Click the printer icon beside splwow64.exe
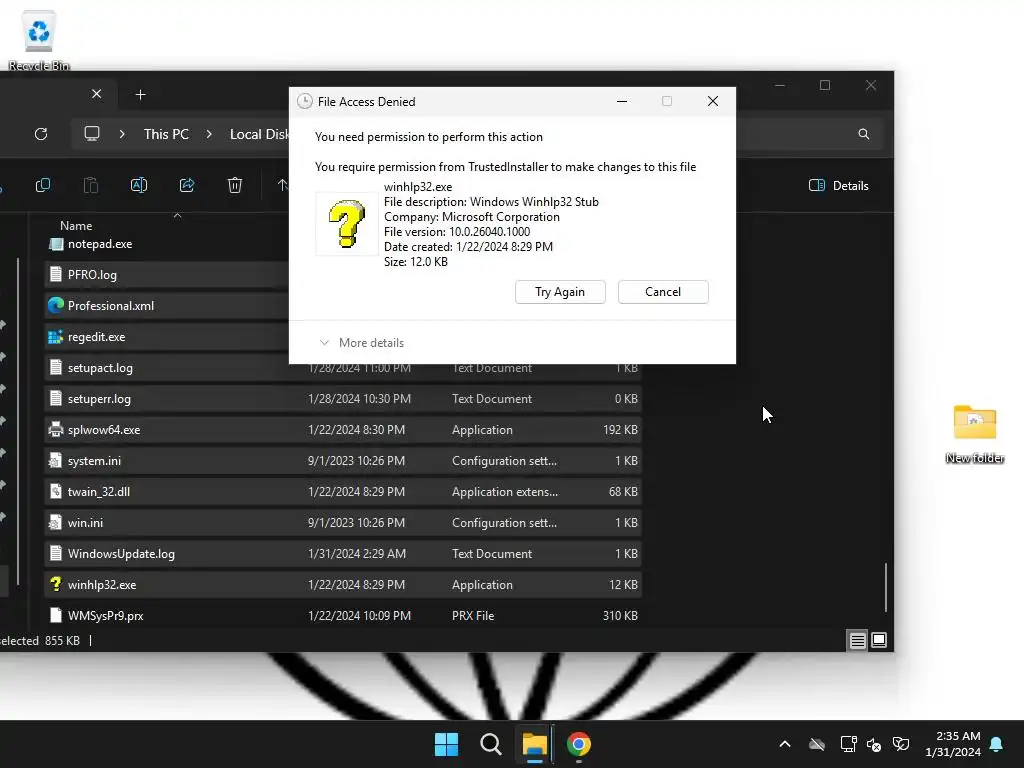The width and height of the screenshot is (1024, 768). coord(56,430)
